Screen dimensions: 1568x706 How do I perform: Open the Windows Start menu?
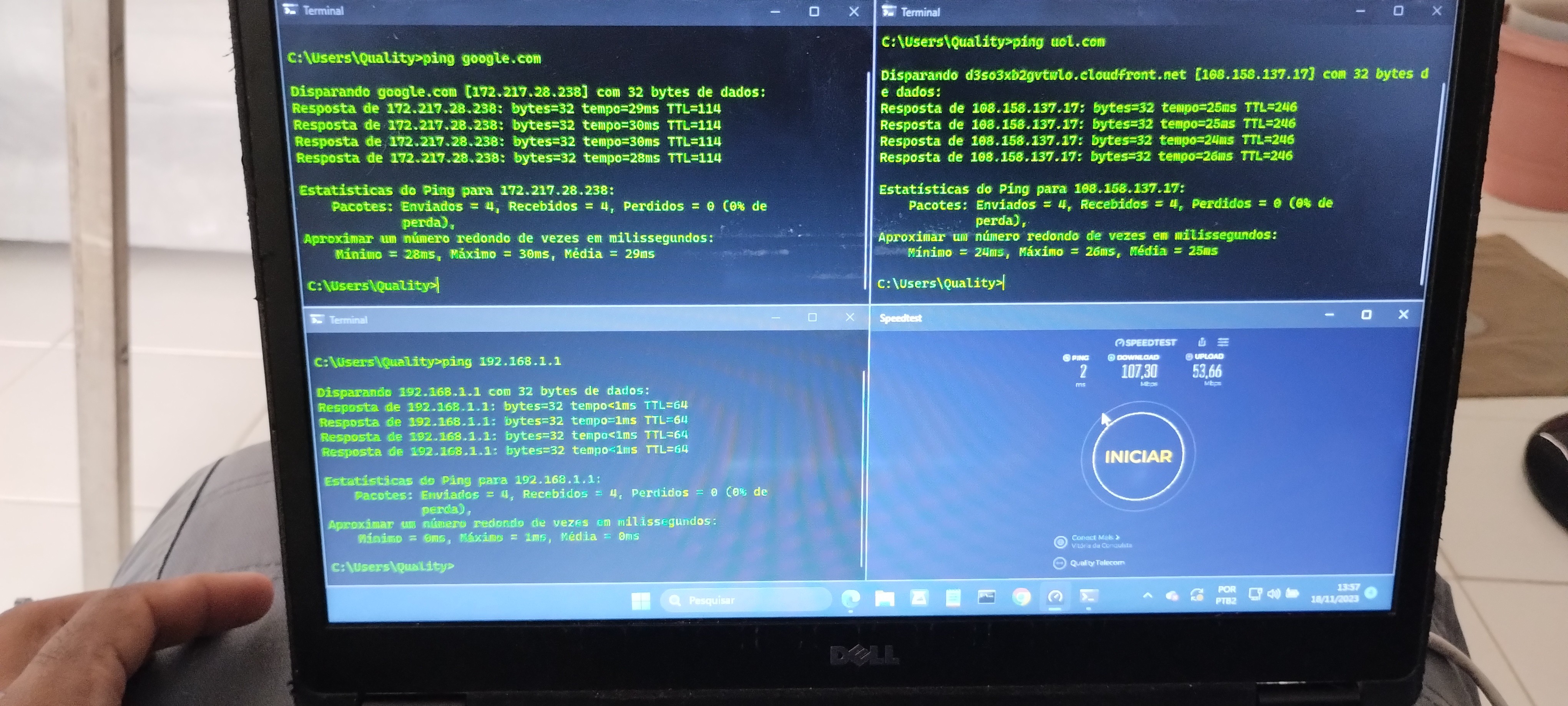point(640,601)
